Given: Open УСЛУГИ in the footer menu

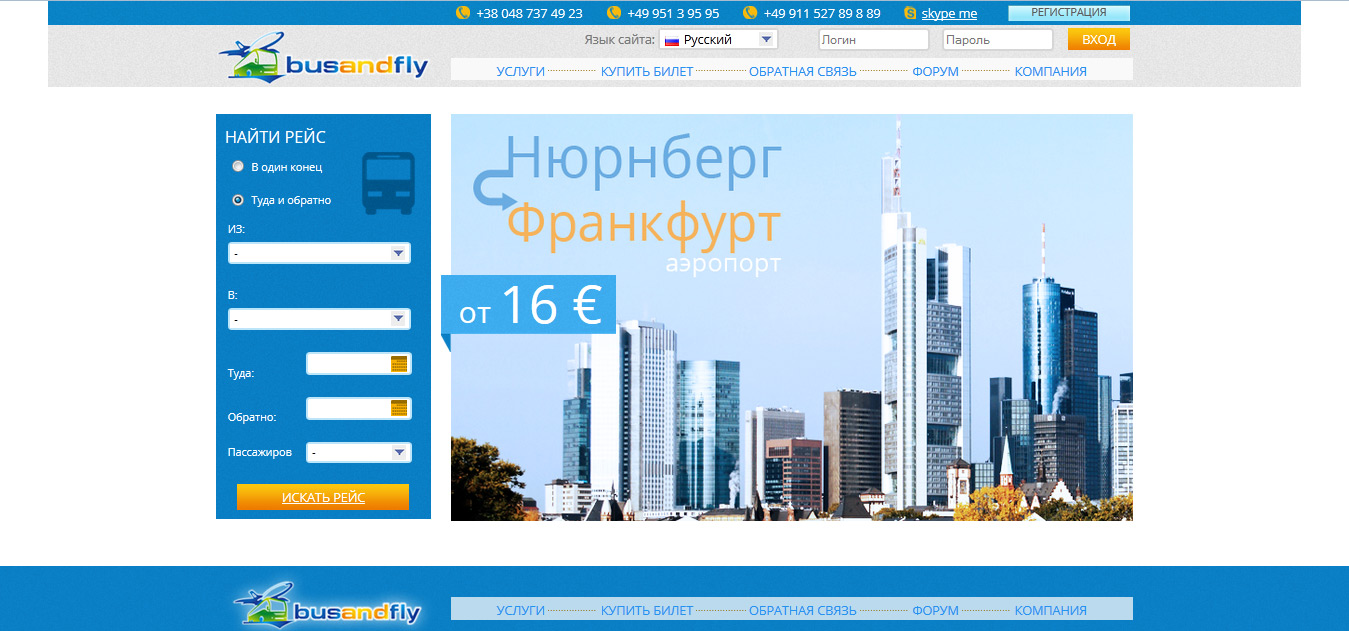Looking at the screenshot, I should click(520, 610).
